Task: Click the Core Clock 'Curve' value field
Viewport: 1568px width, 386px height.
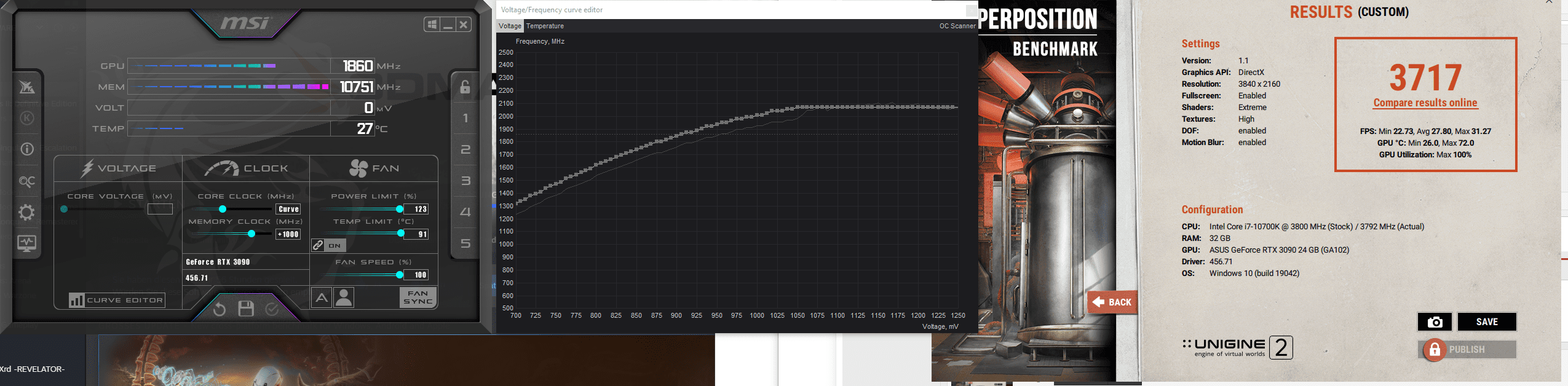Action: point(288,209)
